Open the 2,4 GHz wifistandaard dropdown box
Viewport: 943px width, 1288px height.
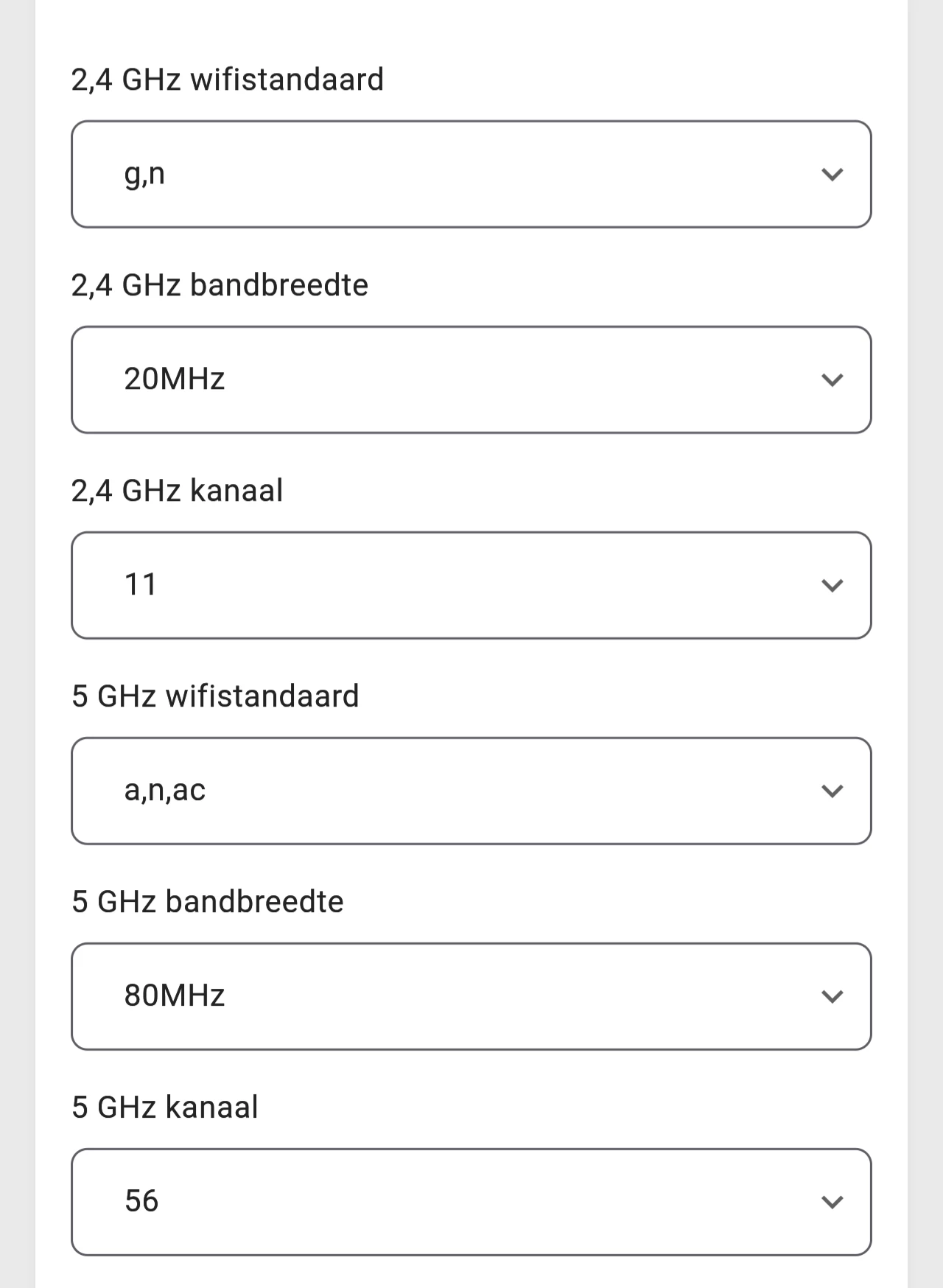[x=471, y=175]
